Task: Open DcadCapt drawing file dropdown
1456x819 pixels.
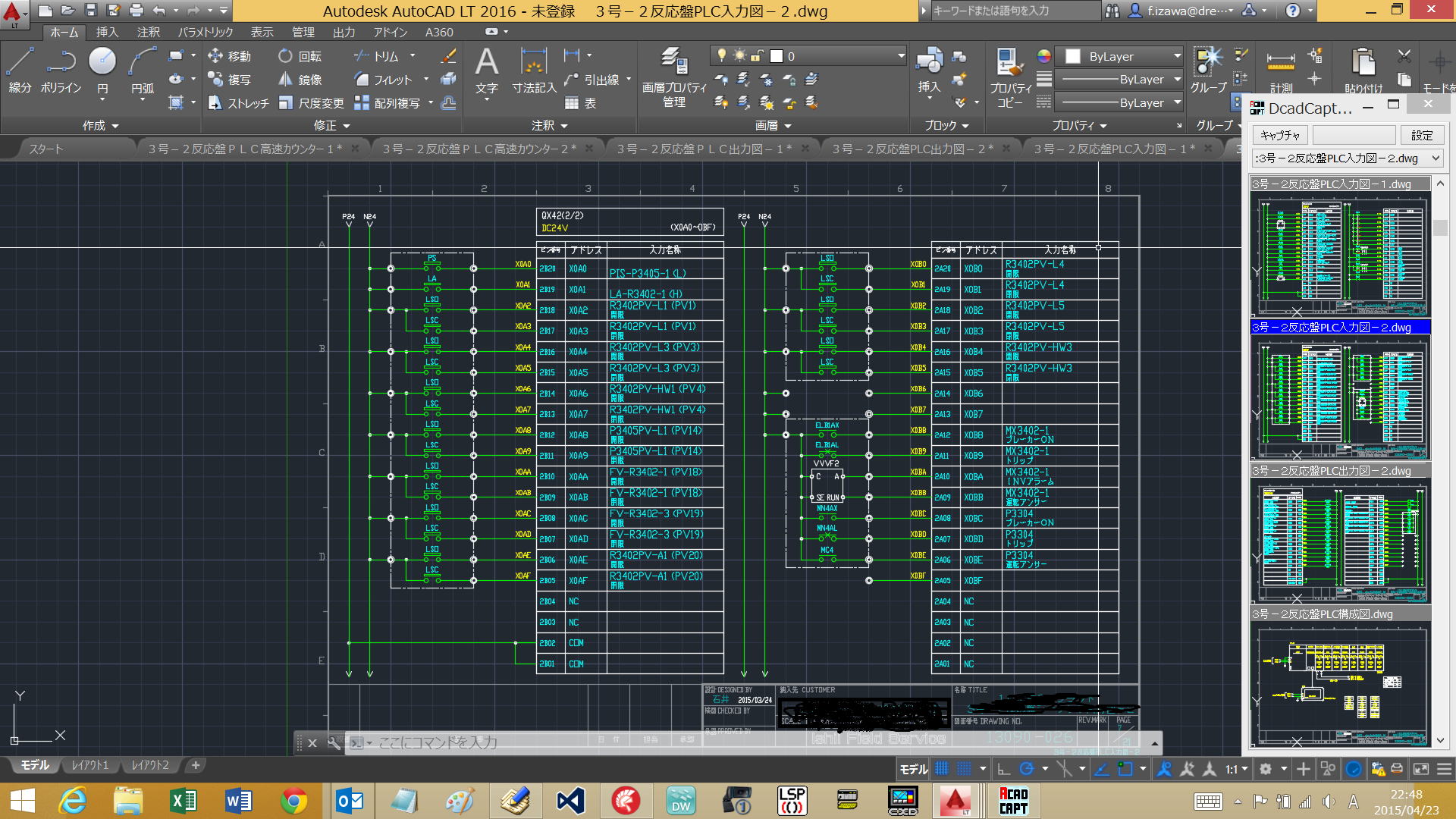Action: (x=1436, y=158)
